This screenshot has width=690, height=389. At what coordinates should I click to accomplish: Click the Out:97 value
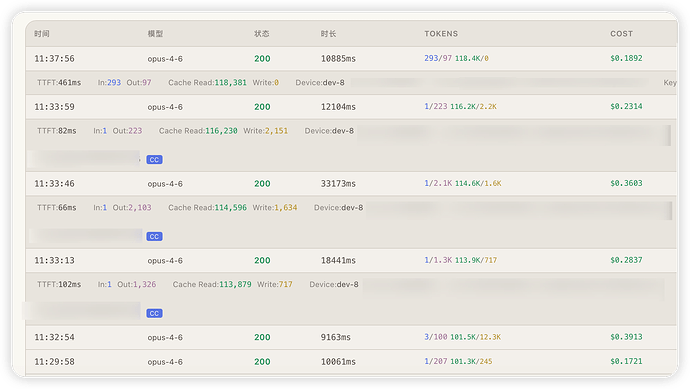pyautogui.click(x=139, y=83)
